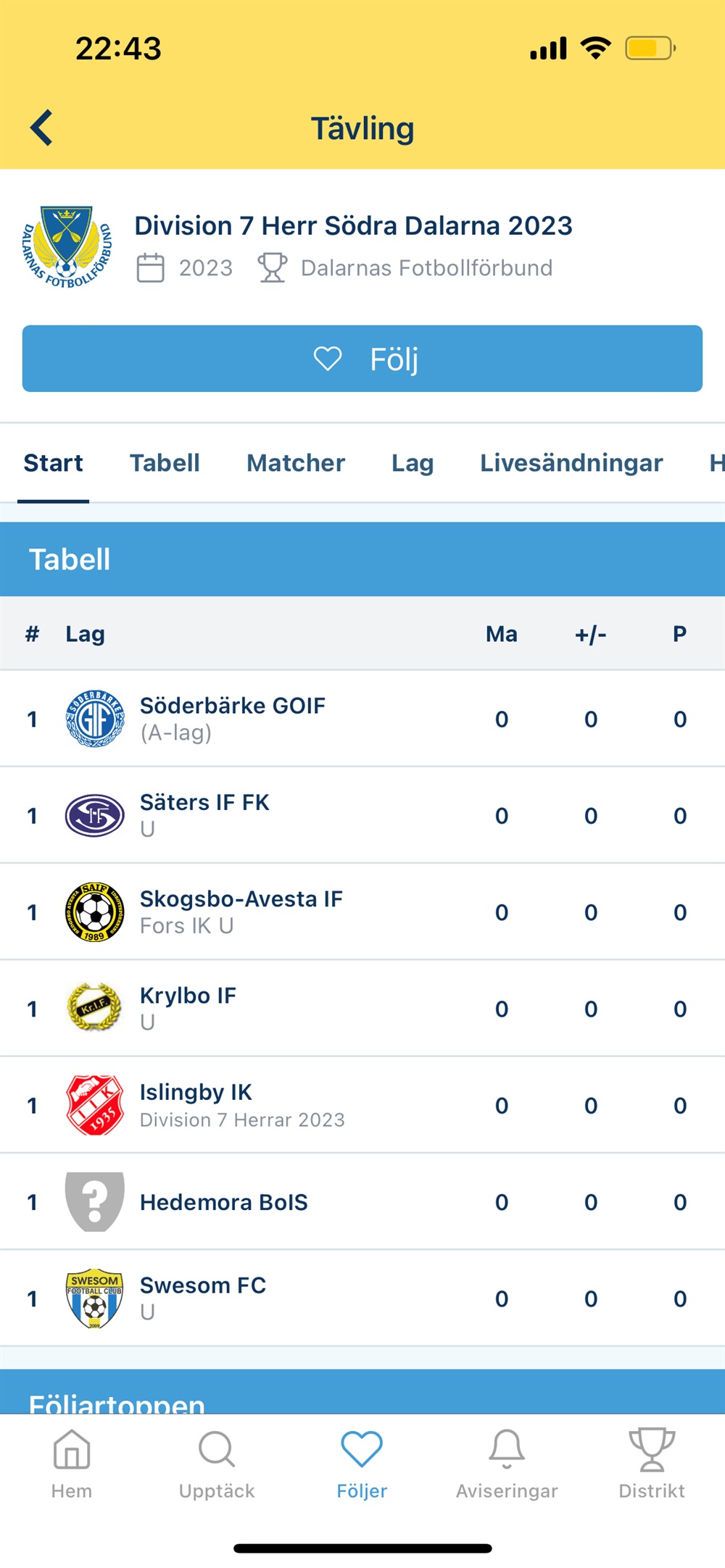Open the Följer heart tab at the bottom

pyautogui.click(x=362, y=1464)
